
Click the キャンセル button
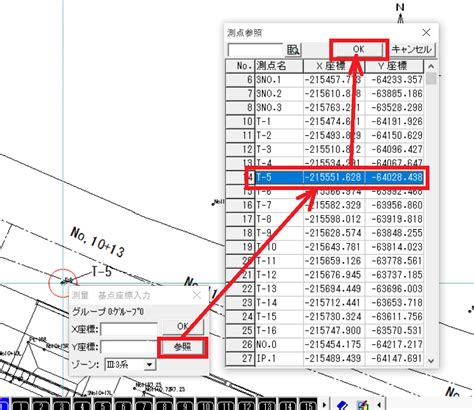tap(412, 49)
